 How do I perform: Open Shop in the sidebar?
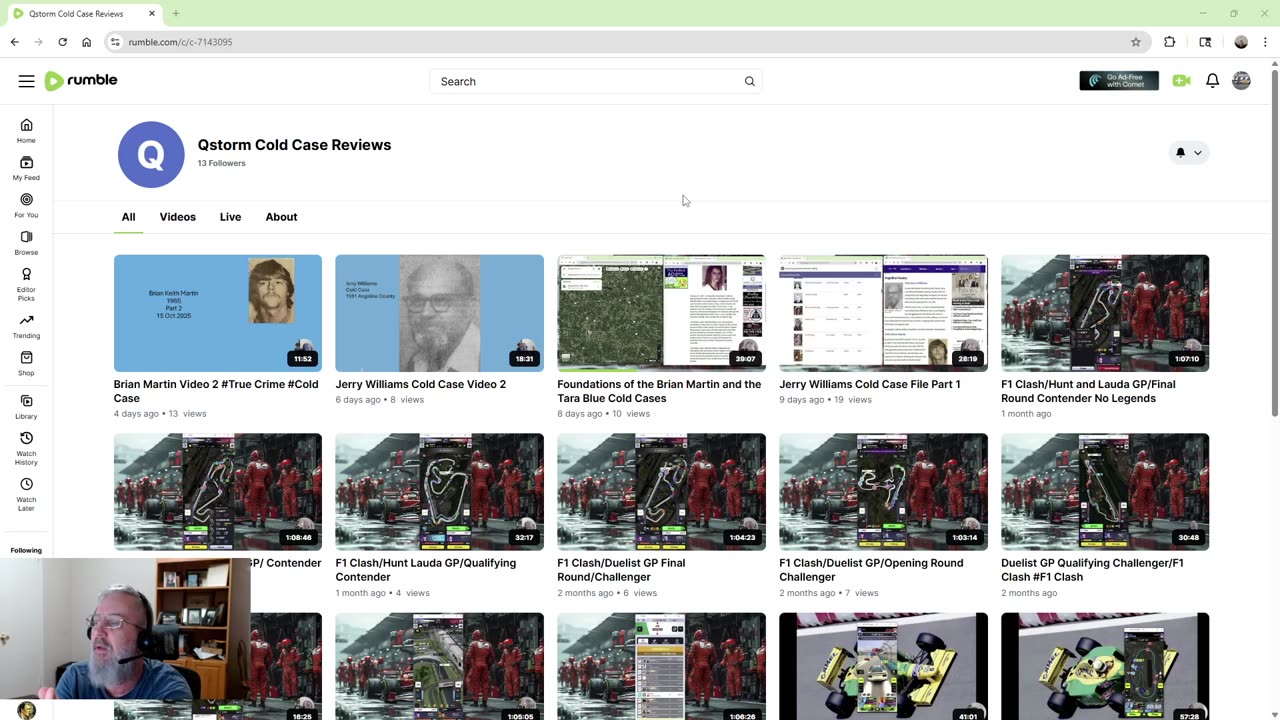tap(26, 364)
